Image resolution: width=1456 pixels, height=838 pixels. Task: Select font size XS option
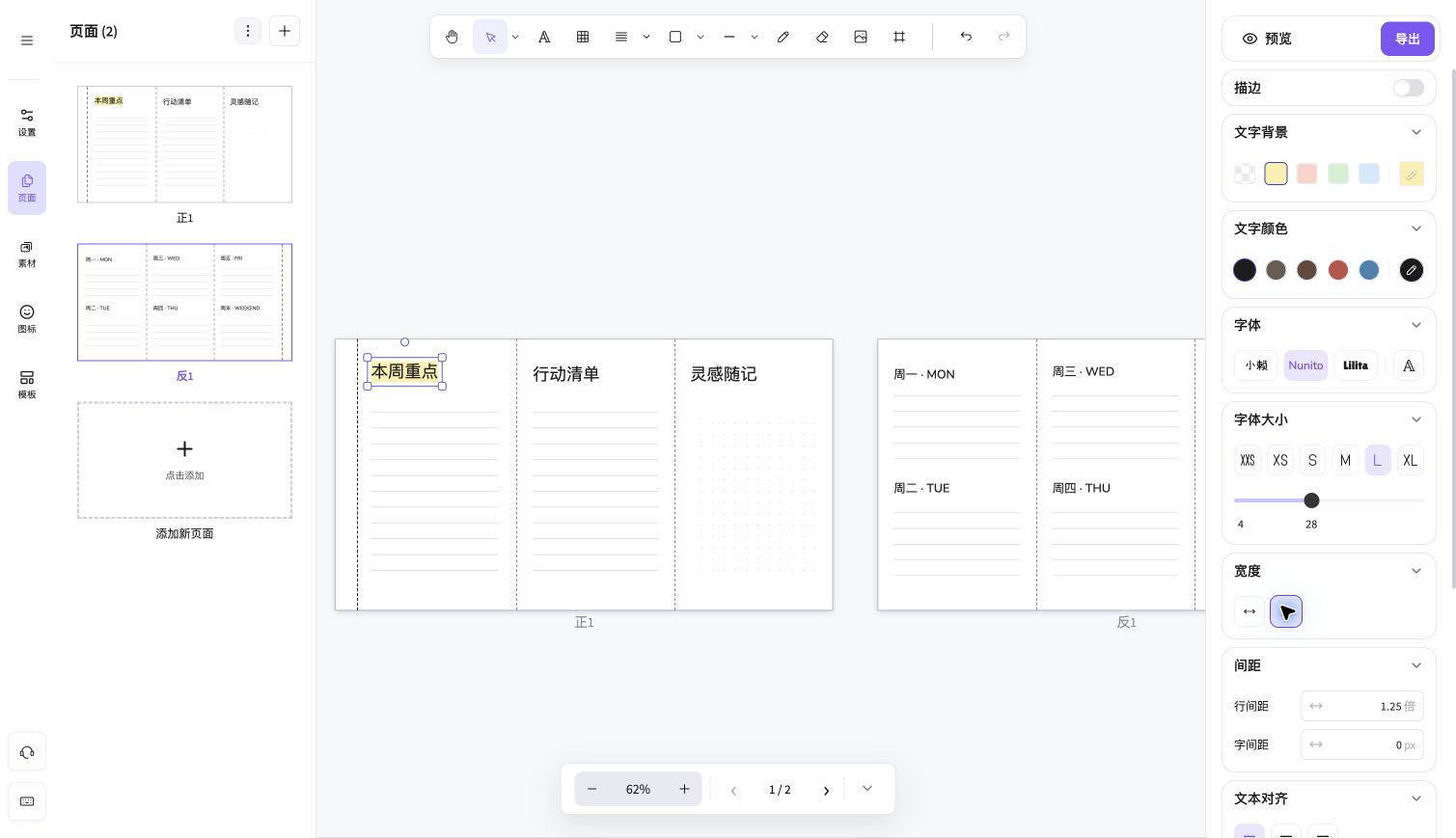point(1280,460)
